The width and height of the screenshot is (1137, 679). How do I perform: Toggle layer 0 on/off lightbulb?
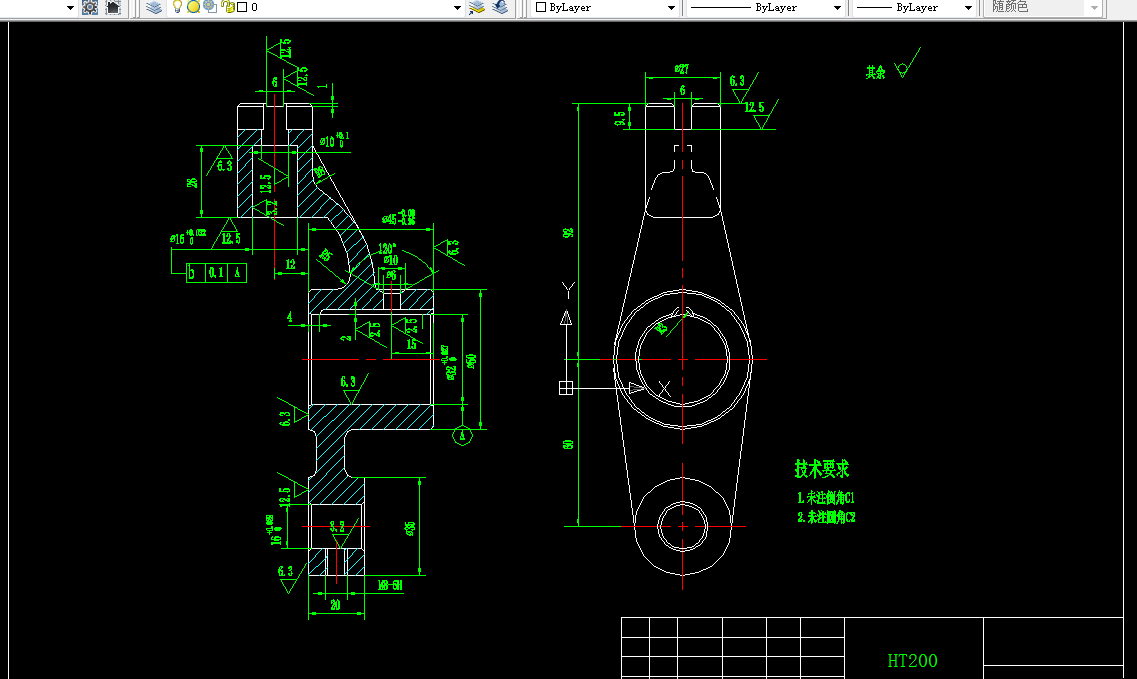click(177, 7)
